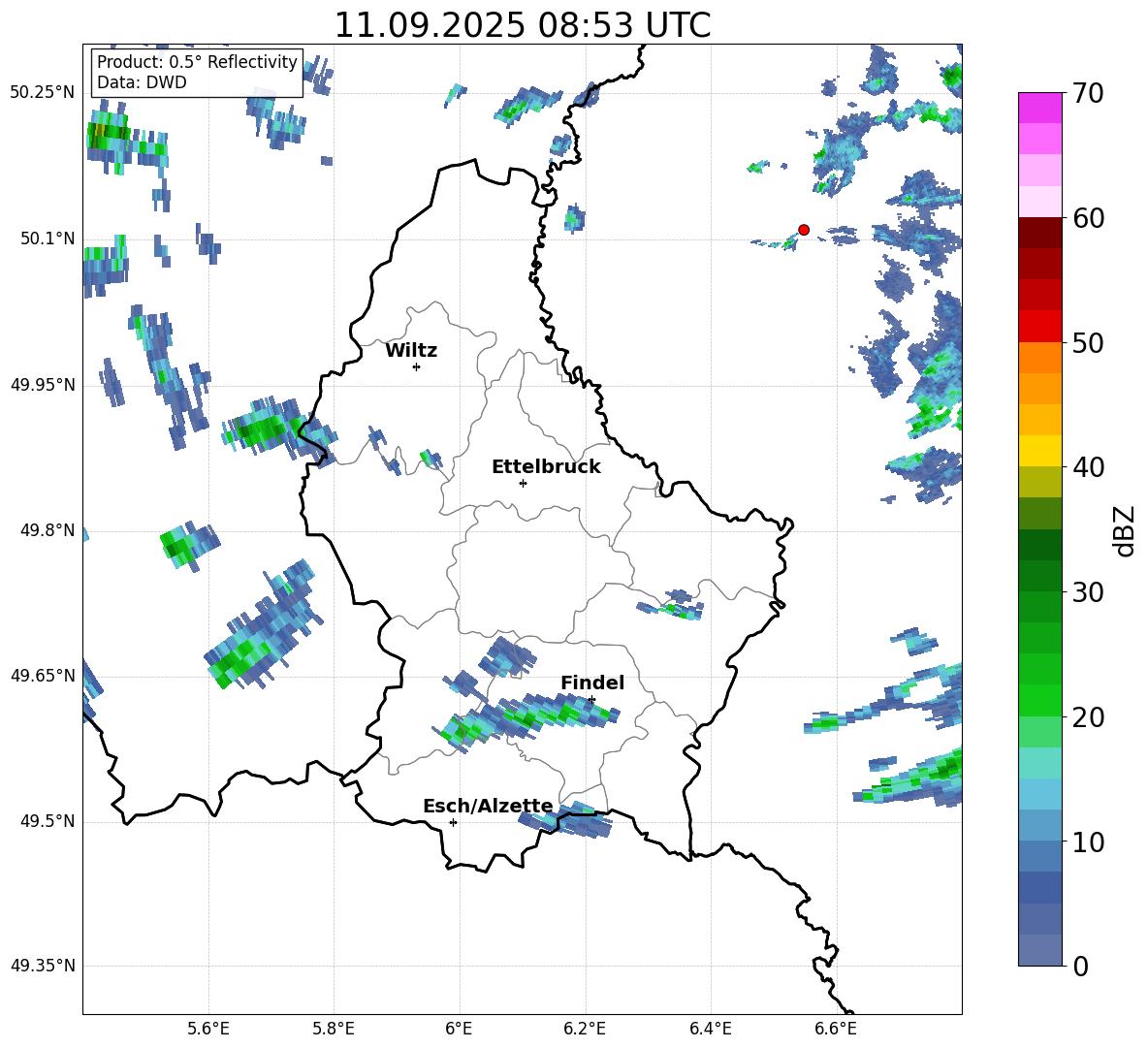Click the 5.6°E longitude label
This screenshot has height=1048, width=1148.
tap(208, 1029)
